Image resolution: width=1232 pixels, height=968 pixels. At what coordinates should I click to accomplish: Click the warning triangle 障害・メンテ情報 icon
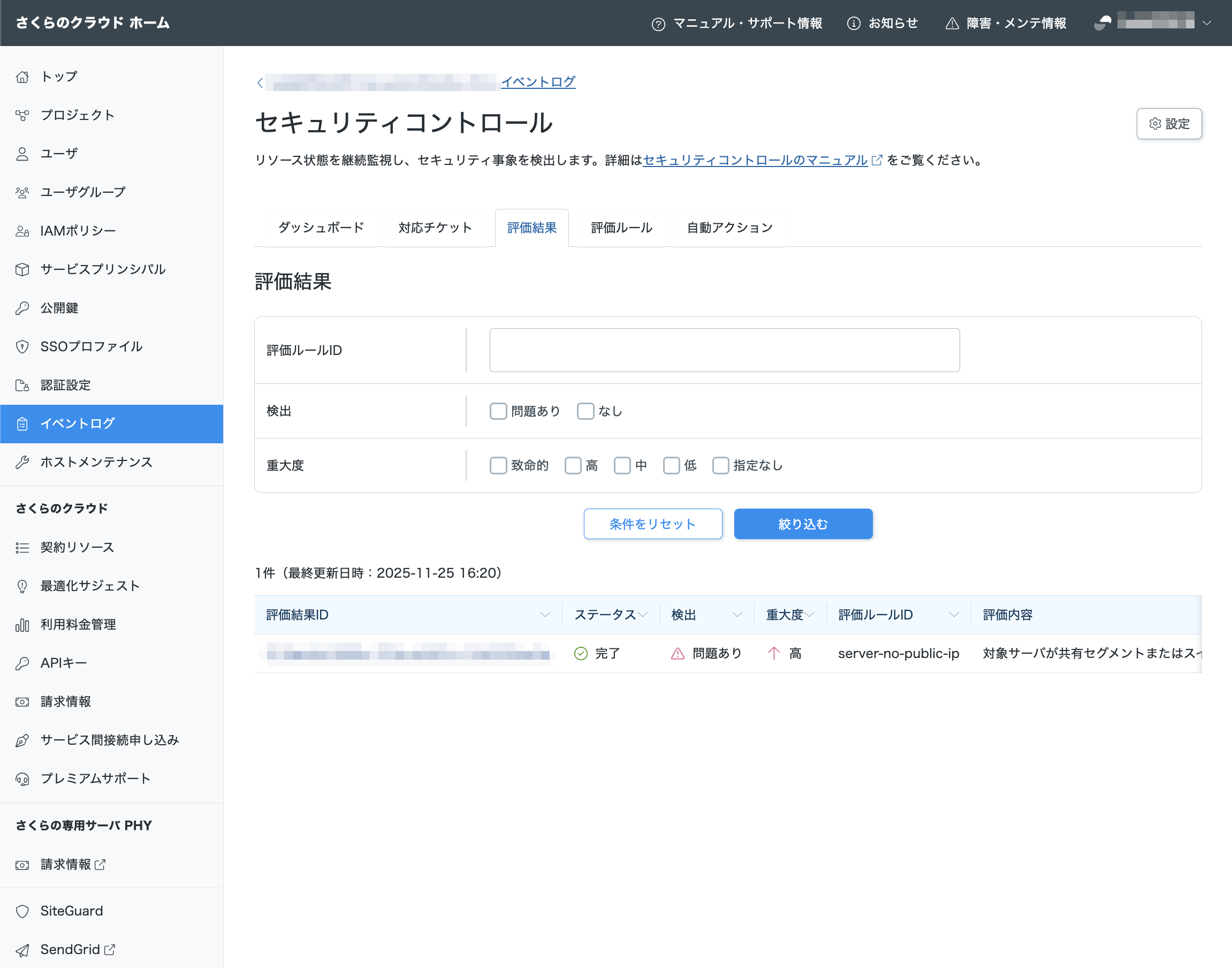pyautogui.click(x=952, y=23)
